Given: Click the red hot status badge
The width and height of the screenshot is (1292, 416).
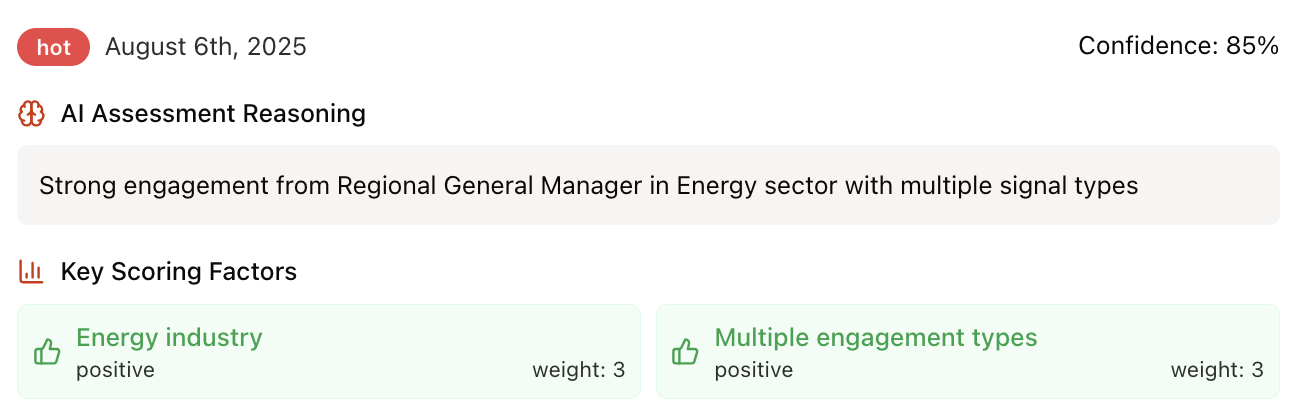Looking at the screenshot, I should tap(54, 47).
